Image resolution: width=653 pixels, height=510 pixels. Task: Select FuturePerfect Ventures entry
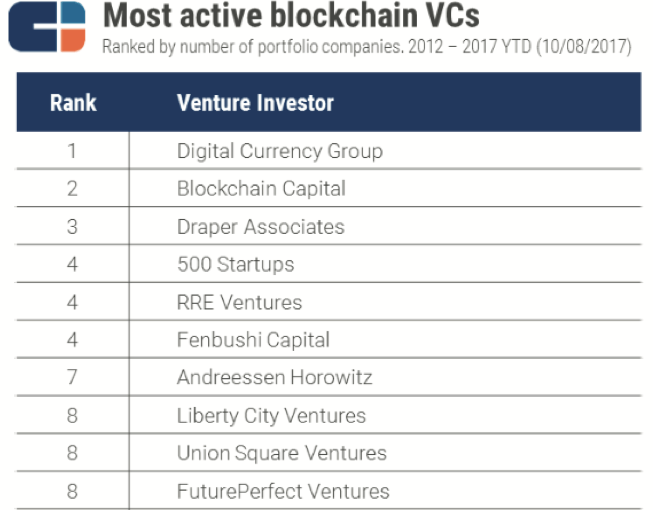click(283, 491)
